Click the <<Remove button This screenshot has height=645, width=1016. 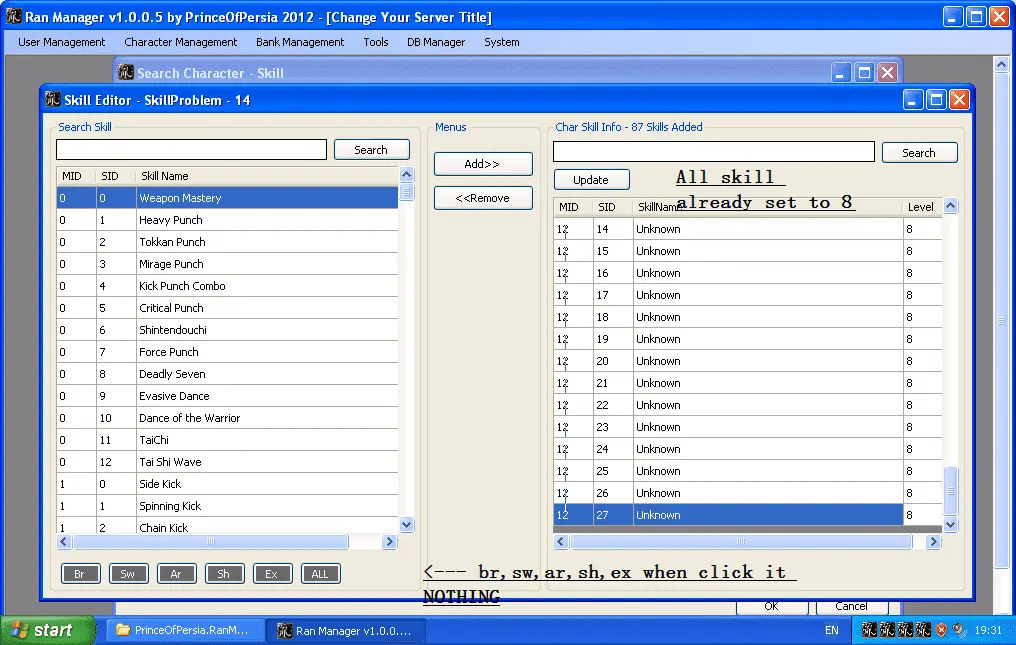483,198
